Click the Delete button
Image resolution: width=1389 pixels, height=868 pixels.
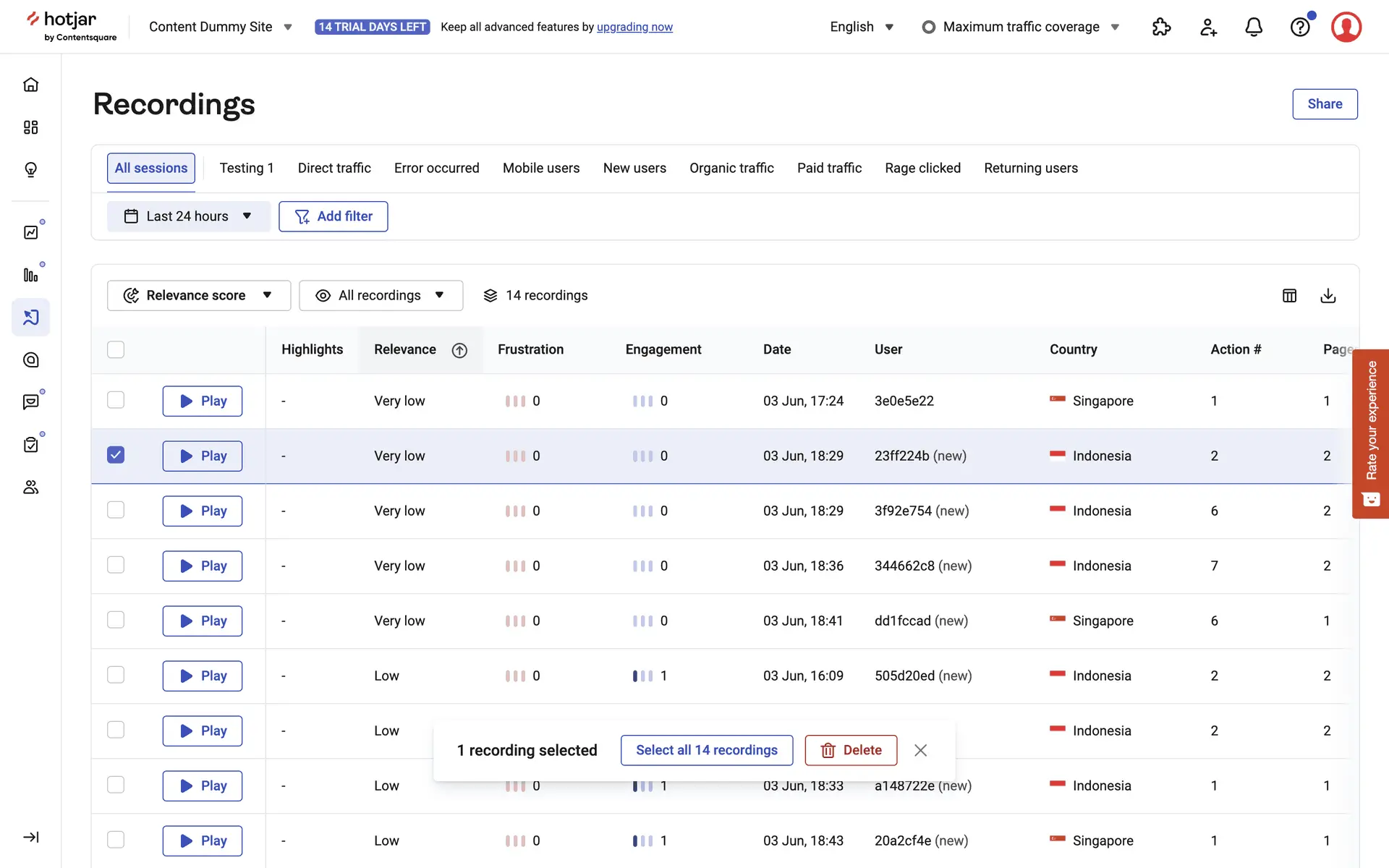(851, 750)
